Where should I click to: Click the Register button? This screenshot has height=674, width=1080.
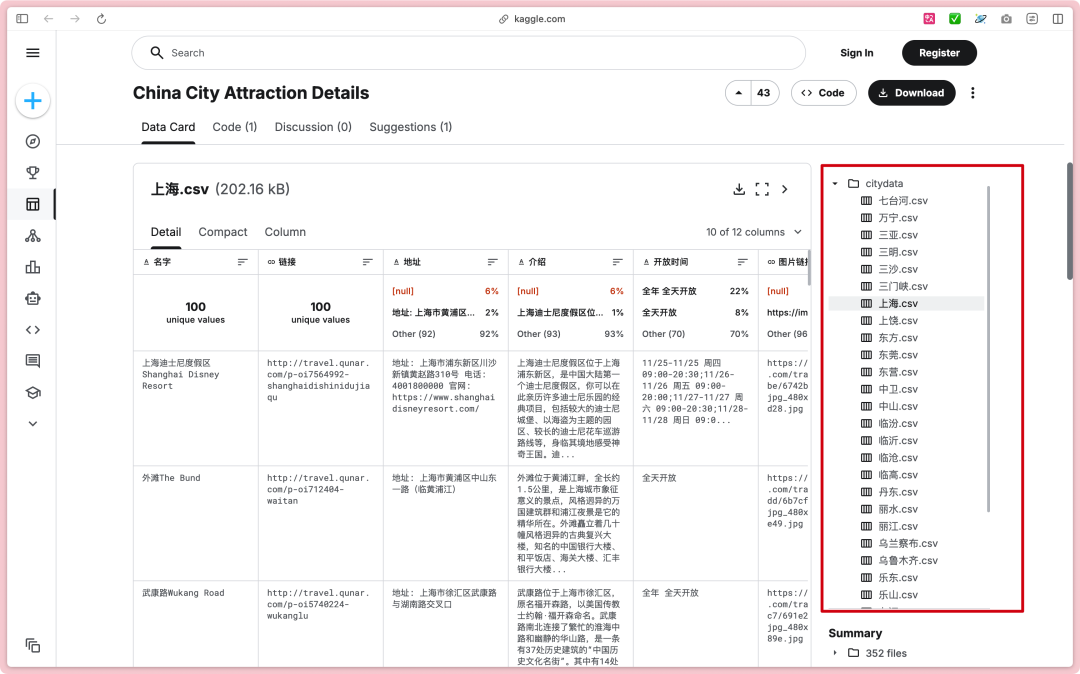pyautogui.click(x=938, y=52)
